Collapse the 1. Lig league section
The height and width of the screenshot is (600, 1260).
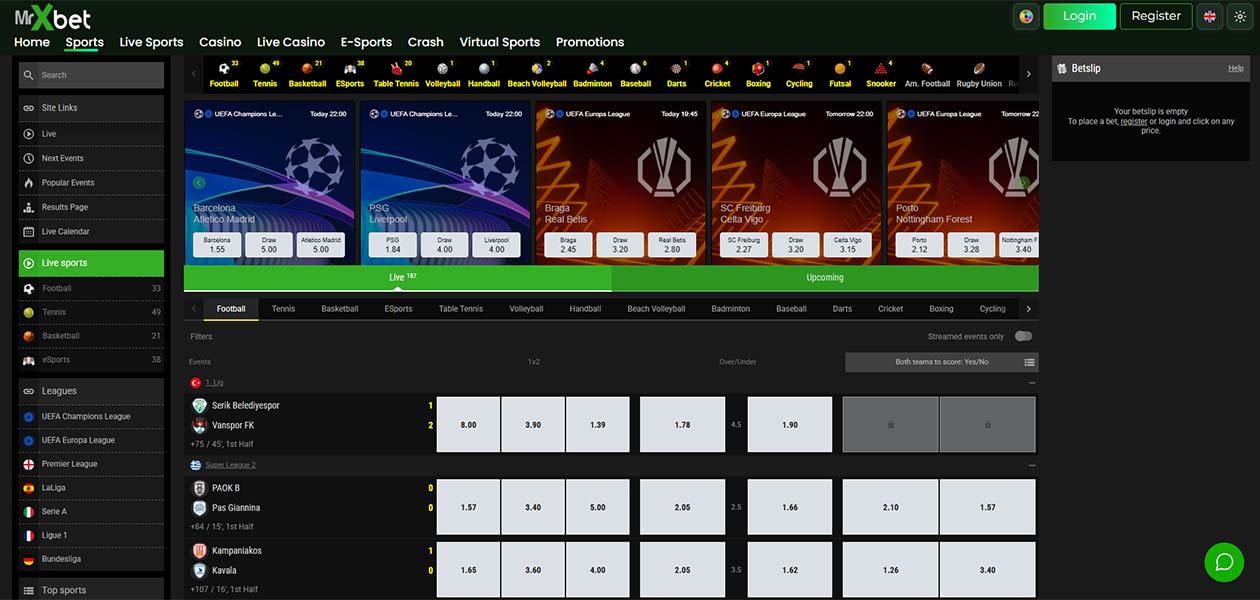pyautogui.click(x=1032, y=383)
